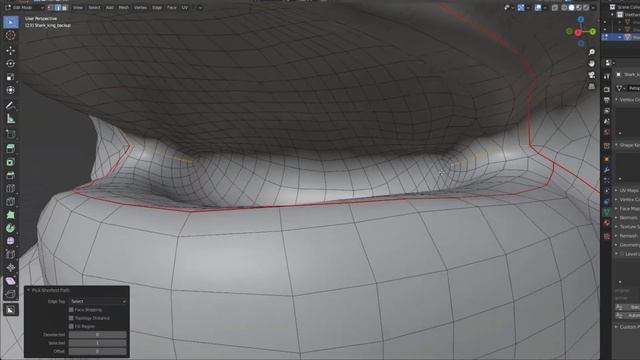640x360 pixels.
Task: Switch to material preview shading
Action: click(579, 7)
